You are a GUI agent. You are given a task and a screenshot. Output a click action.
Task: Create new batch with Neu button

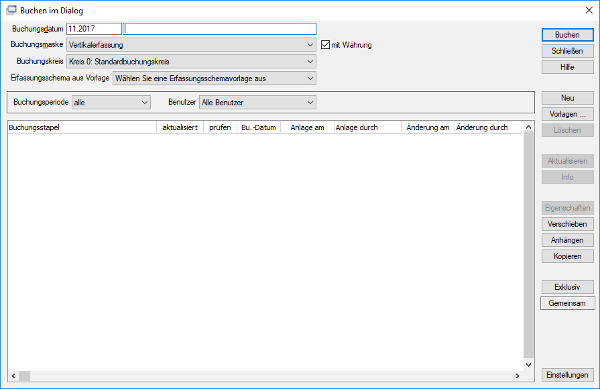coord(567,98)
